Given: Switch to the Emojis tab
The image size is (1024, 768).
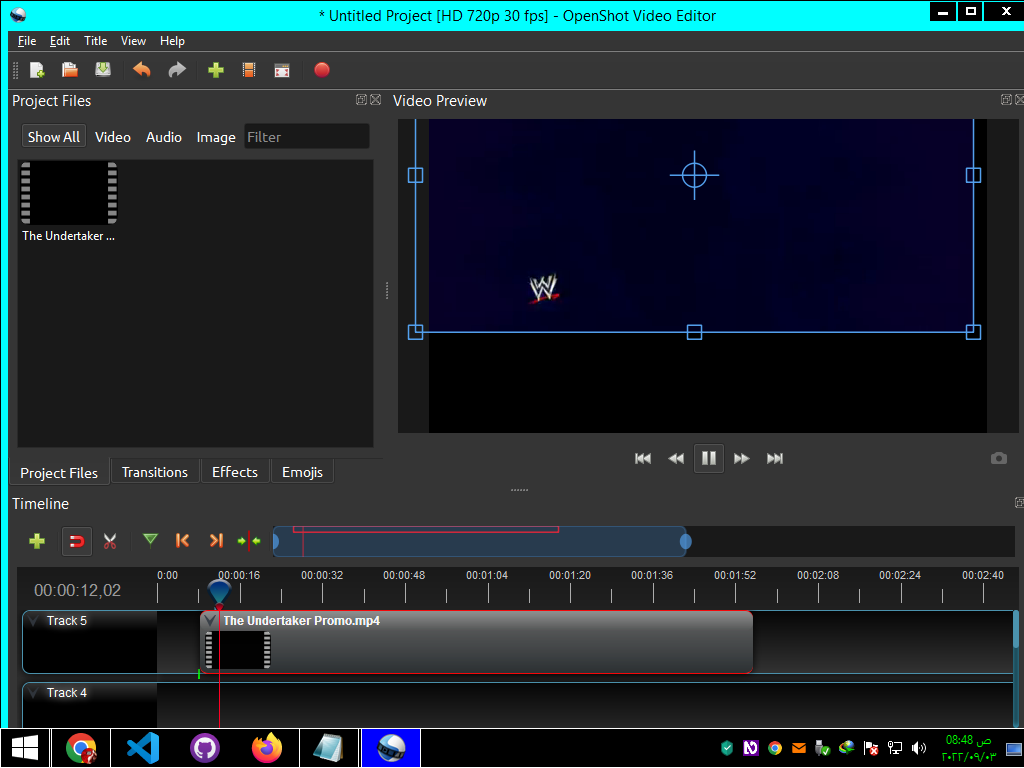Looking at the screenshot, I should pyautogui.click(x=302, y=472).
